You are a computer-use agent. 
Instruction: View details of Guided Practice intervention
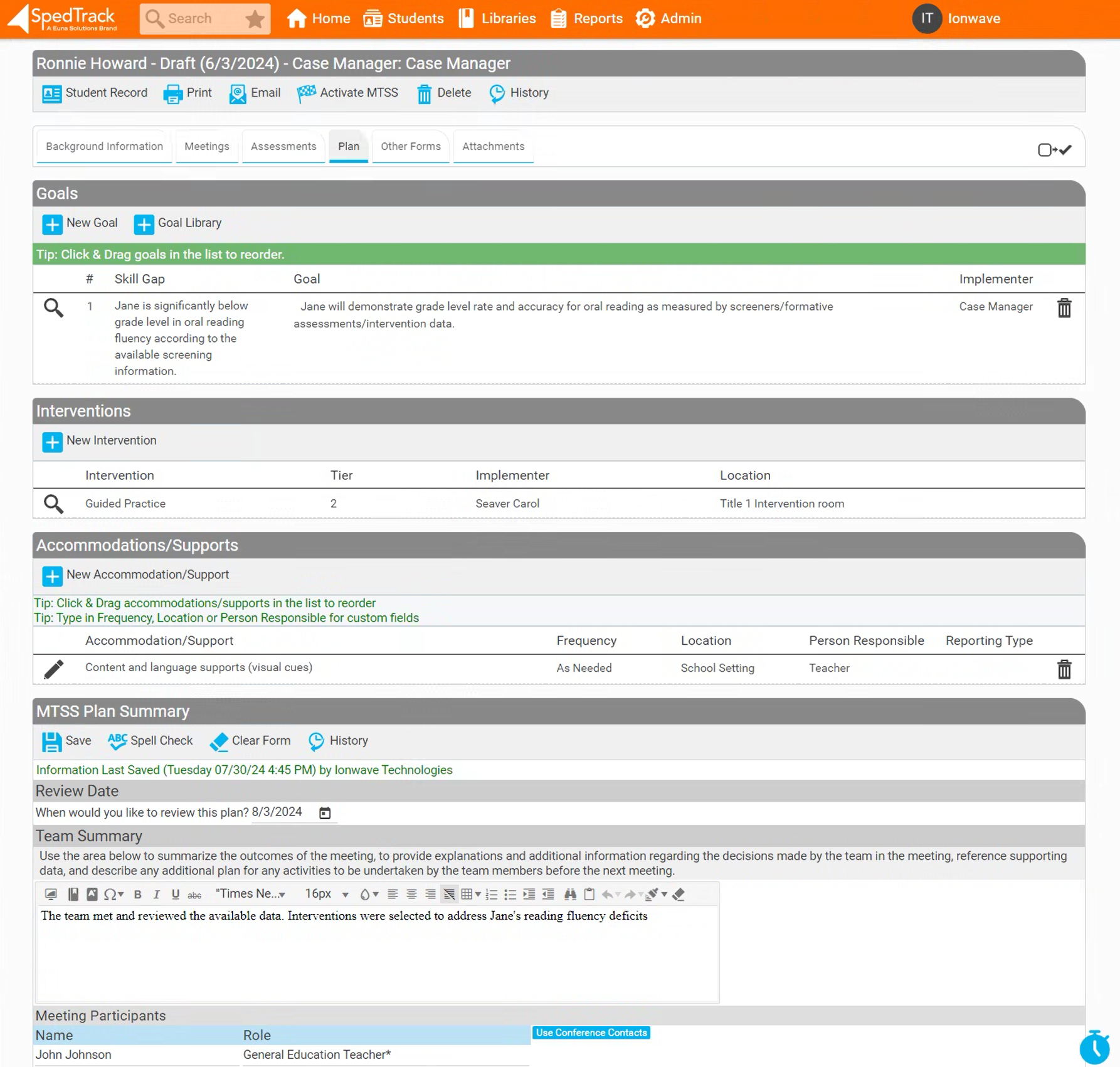coord(53,504)
